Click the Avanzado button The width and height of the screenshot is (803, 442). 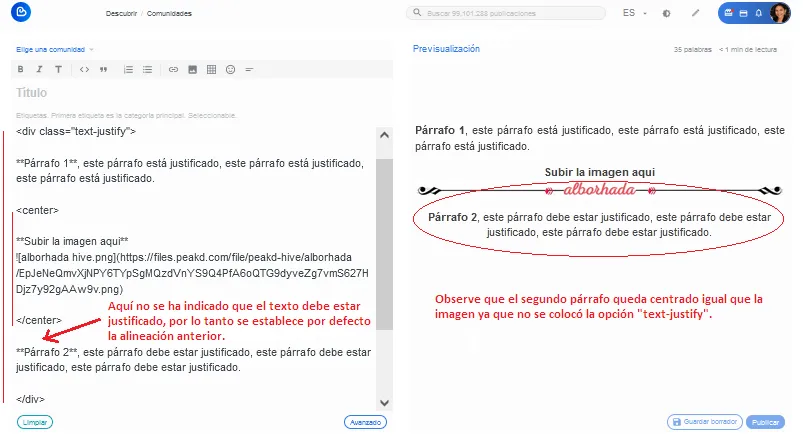[x=365, y=422]
